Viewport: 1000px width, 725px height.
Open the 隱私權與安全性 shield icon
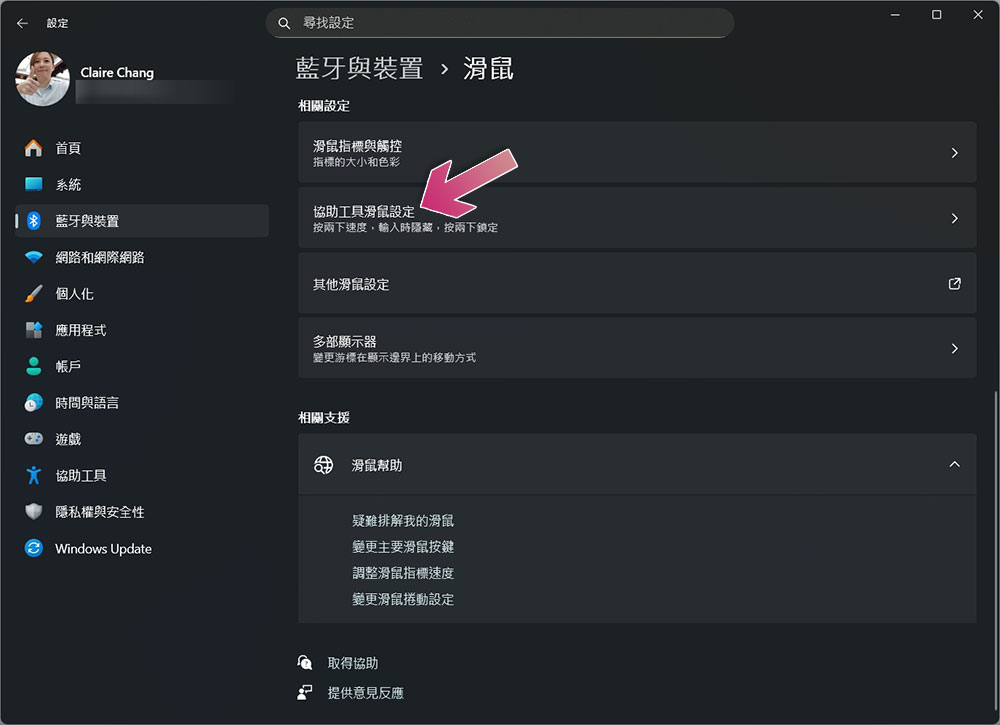click(33, 511)
